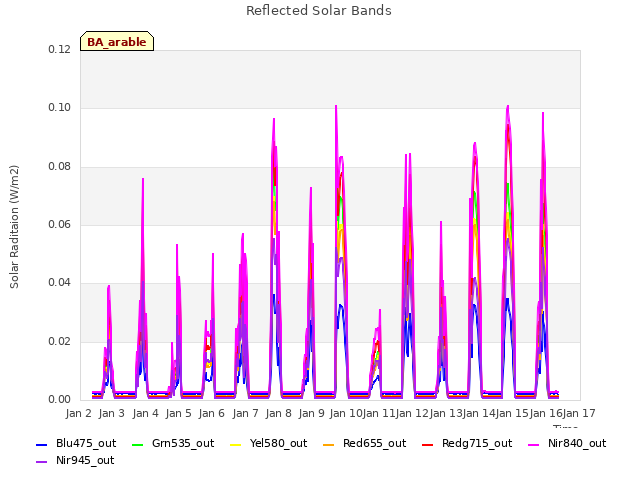Toggle the Blu475_out legend entry

pyautogui.click(x=76, y=444)
